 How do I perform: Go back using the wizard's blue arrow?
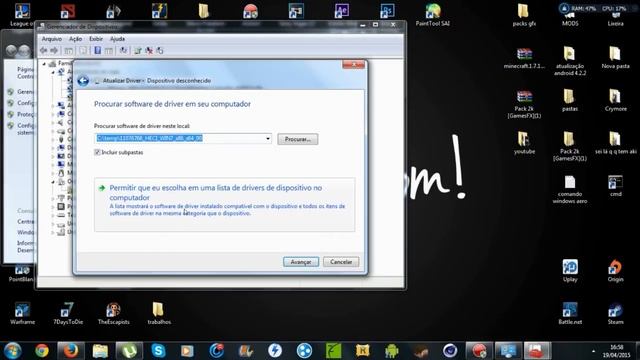coord(83,81)
